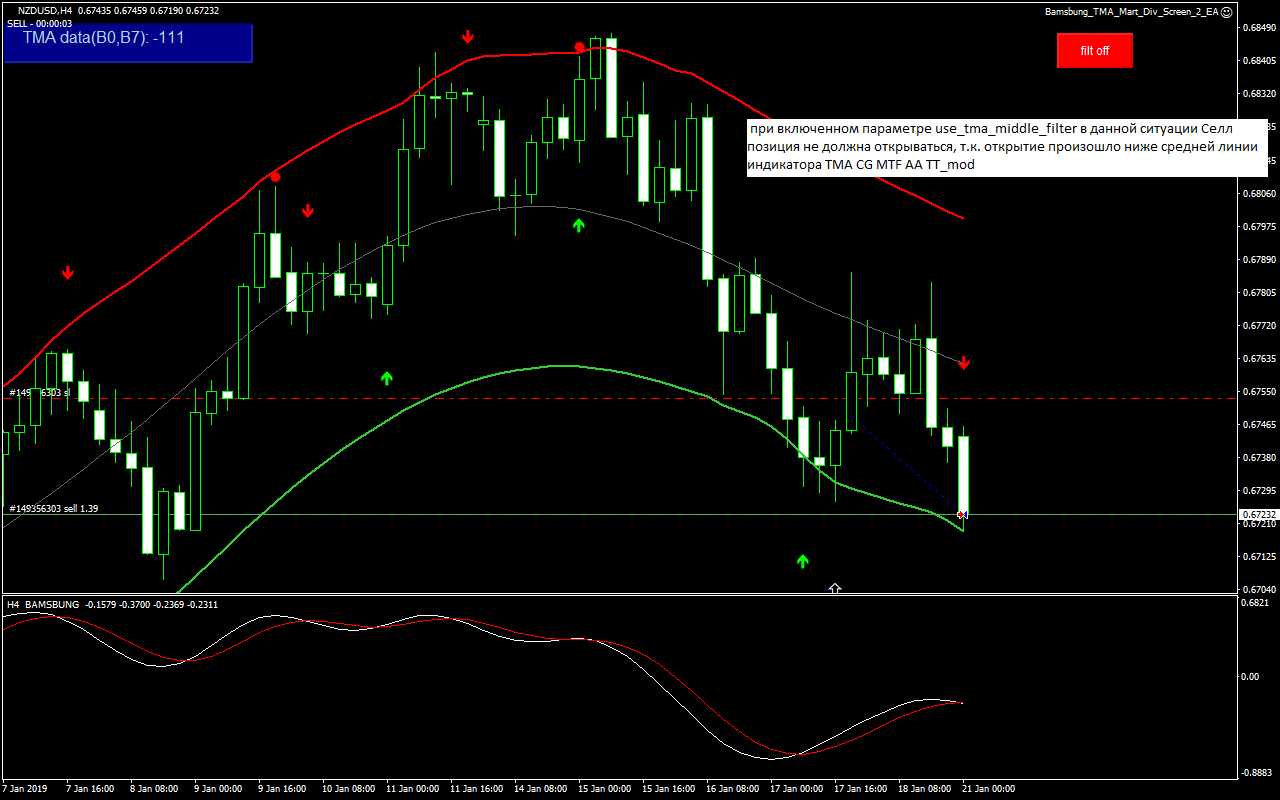Click the 0.6821 indicator scale value

(1256, 603)
